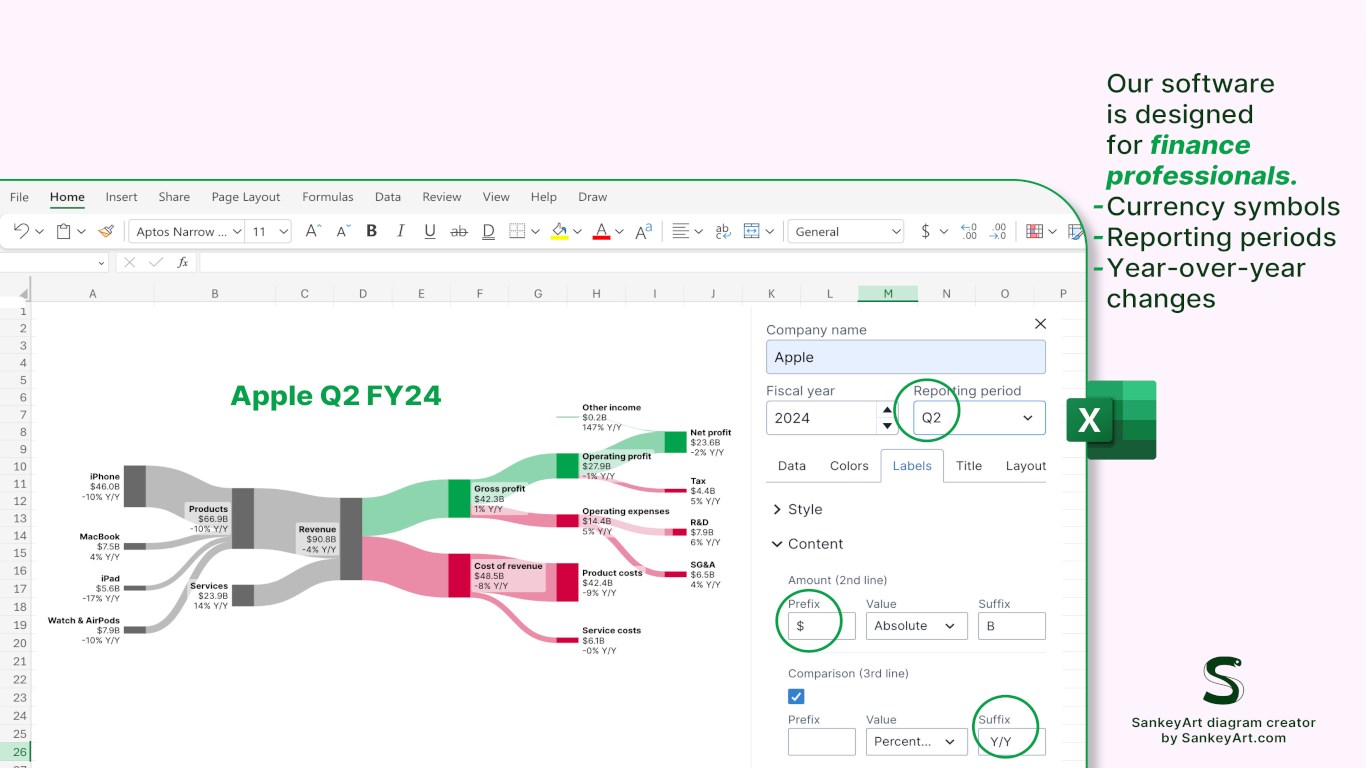Toggle Underline formatting

tap(430, 231)
